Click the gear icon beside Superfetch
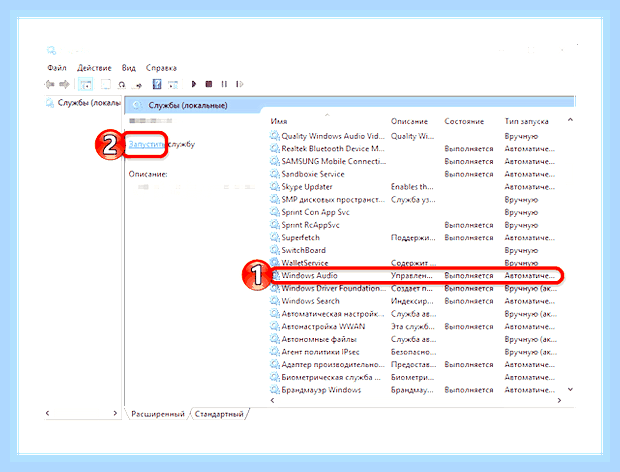Screen dimensions: 620x472 point(274,237)
